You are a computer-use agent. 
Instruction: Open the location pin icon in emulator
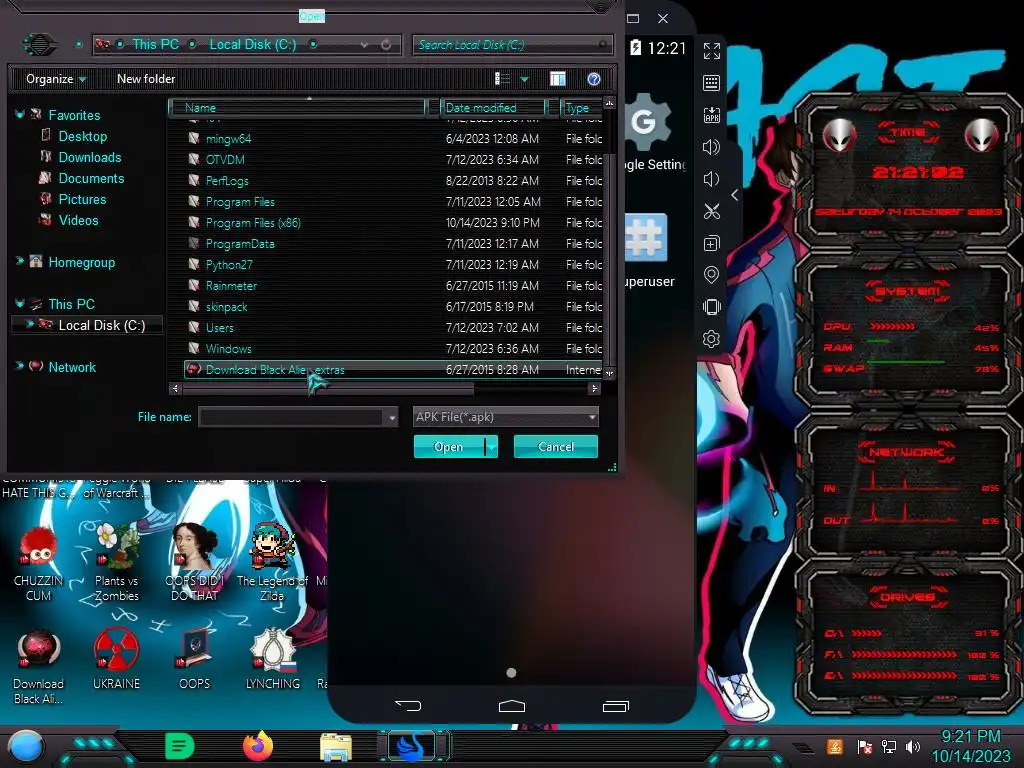[x=711, y=275]
